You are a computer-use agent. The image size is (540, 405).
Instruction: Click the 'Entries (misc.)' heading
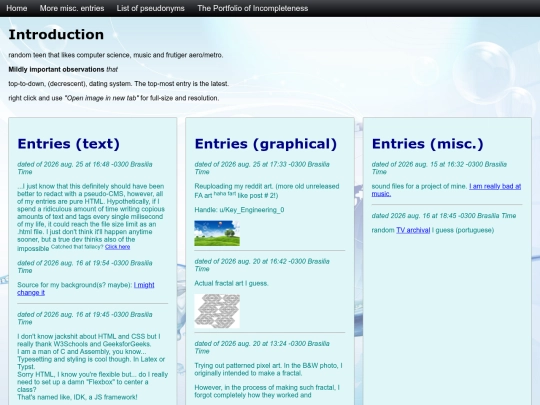tap(427, 144)
